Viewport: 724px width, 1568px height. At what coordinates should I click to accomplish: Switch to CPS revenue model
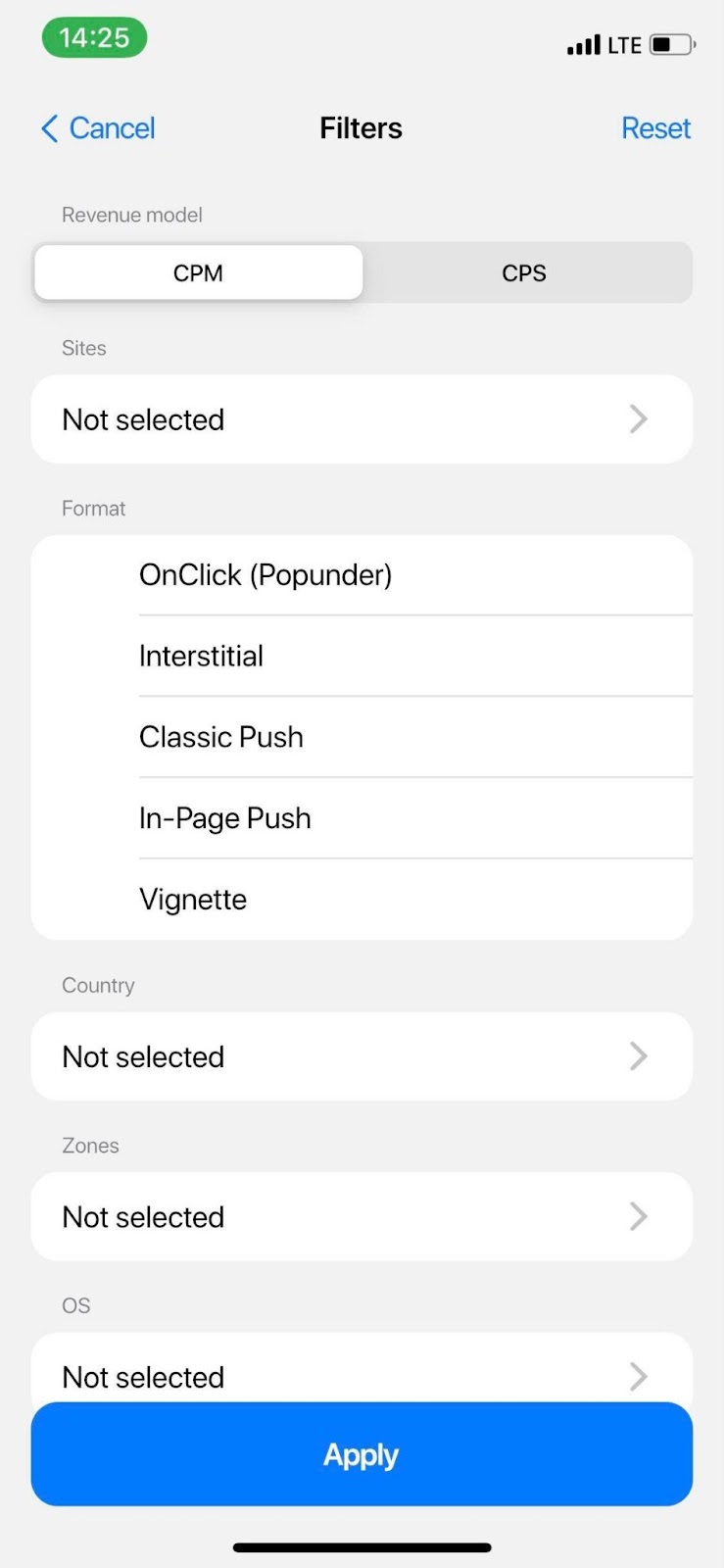coord(524,272)
